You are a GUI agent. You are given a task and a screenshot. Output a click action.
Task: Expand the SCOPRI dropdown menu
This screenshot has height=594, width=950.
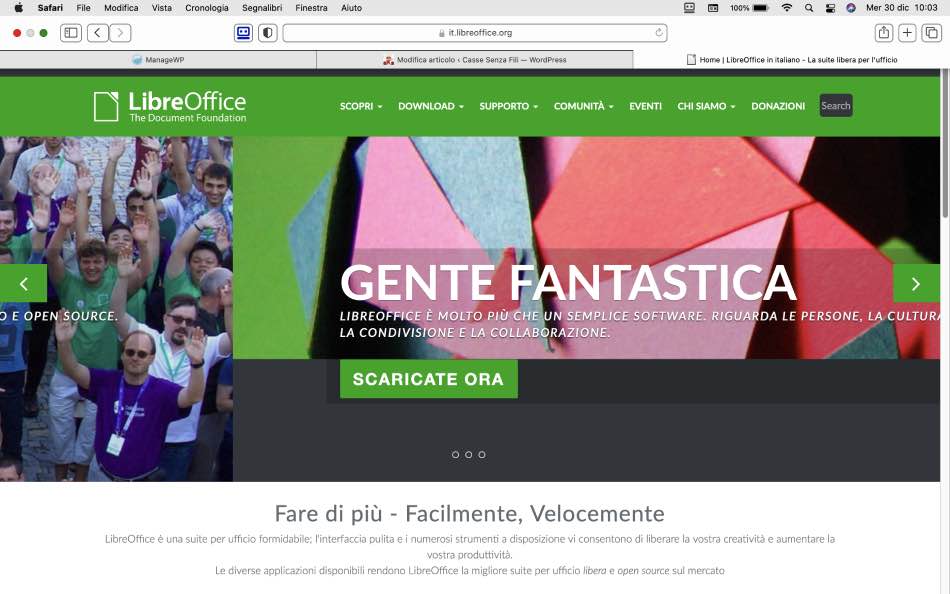click(x=360, y=106)
